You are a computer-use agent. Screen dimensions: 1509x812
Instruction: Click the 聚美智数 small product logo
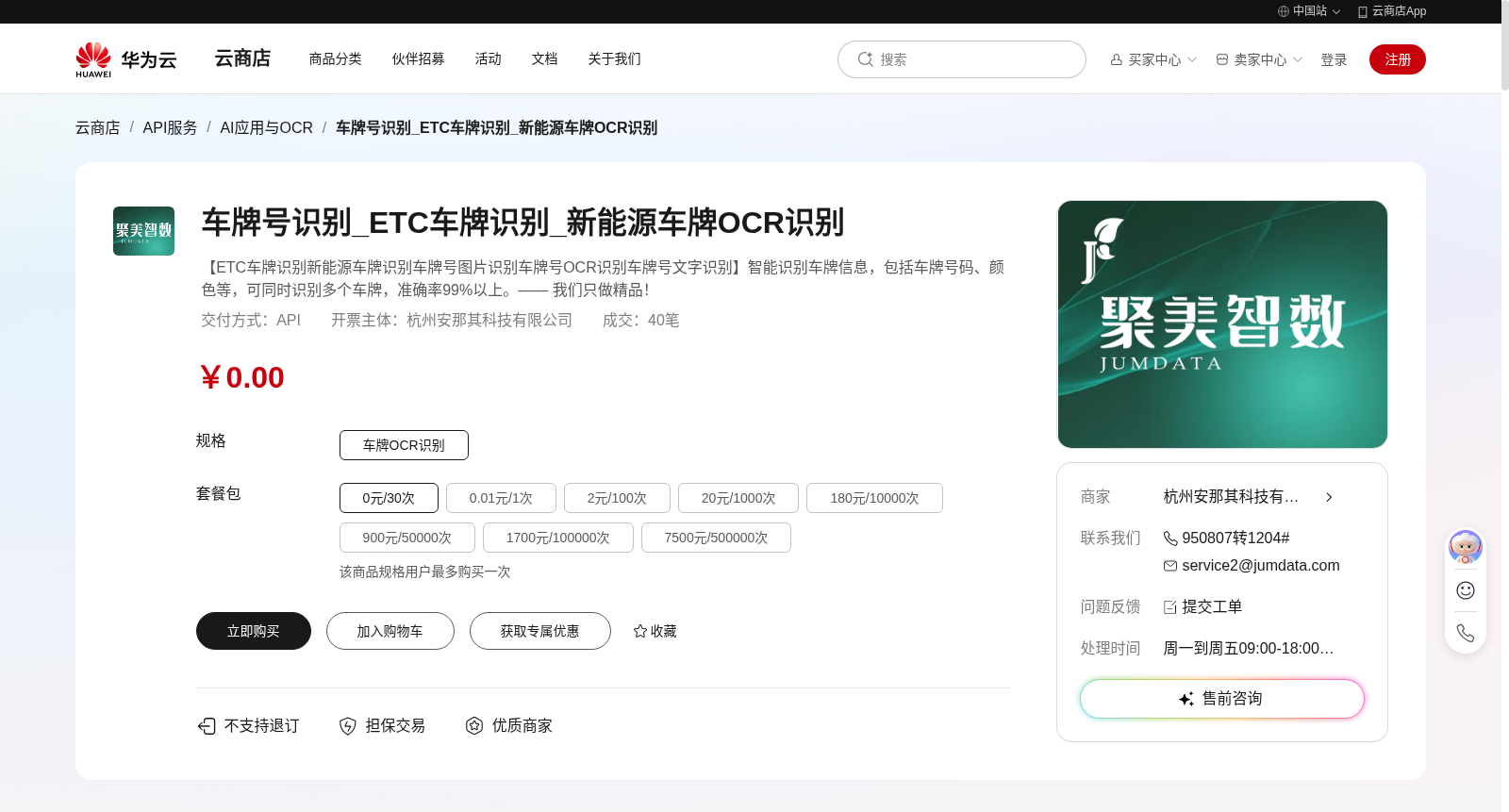[143, 231]
